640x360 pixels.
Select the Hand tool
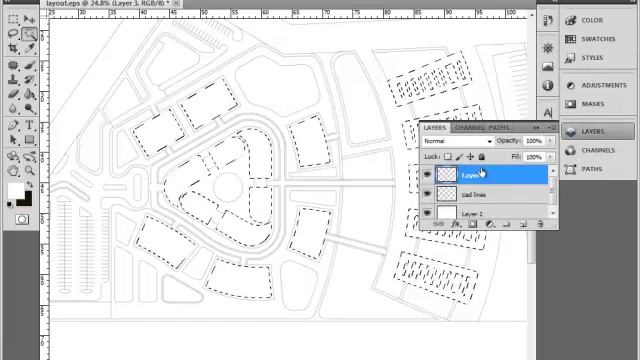point(13,171)
